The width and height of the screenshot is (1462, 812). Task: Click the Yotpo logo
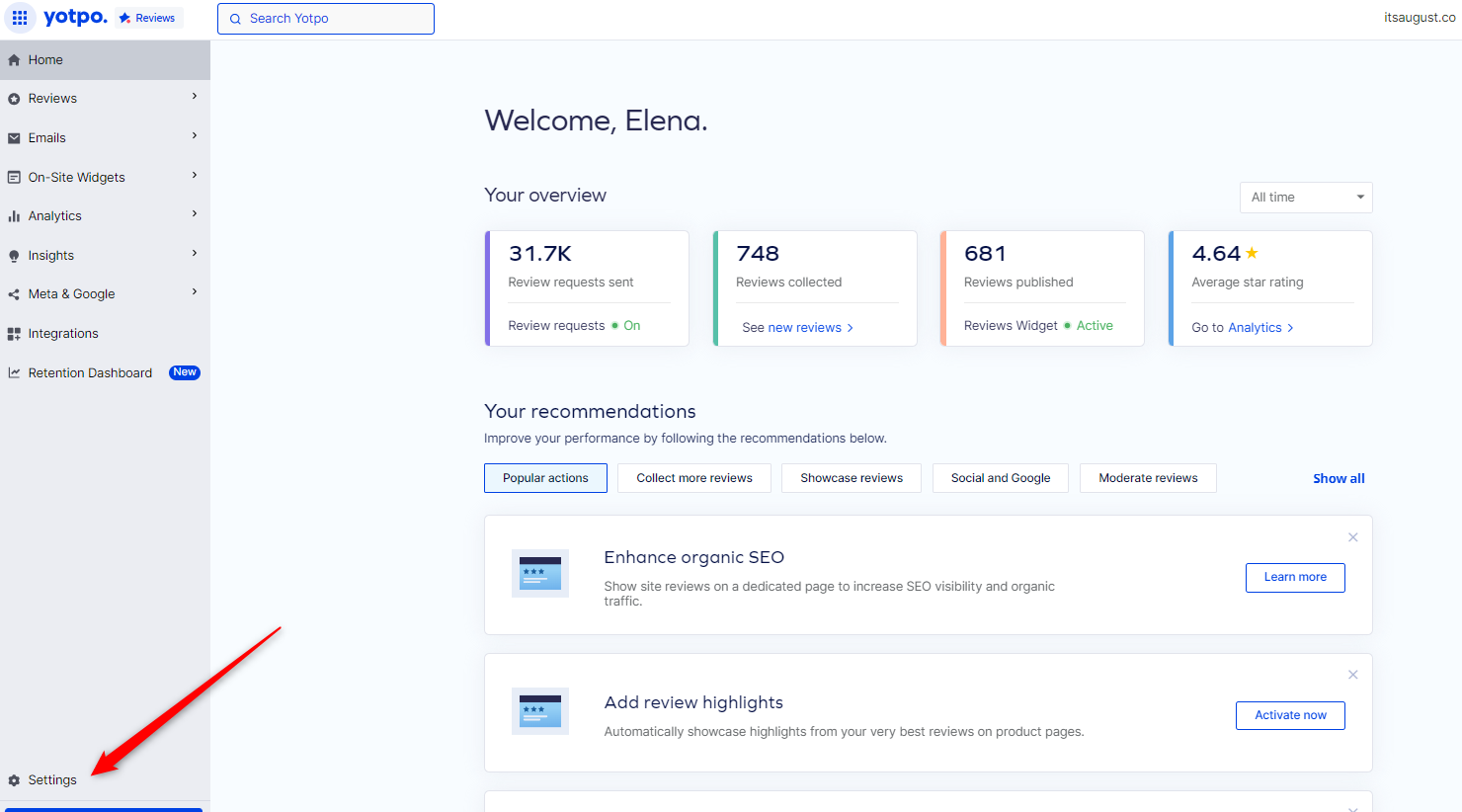click(76, 18)
